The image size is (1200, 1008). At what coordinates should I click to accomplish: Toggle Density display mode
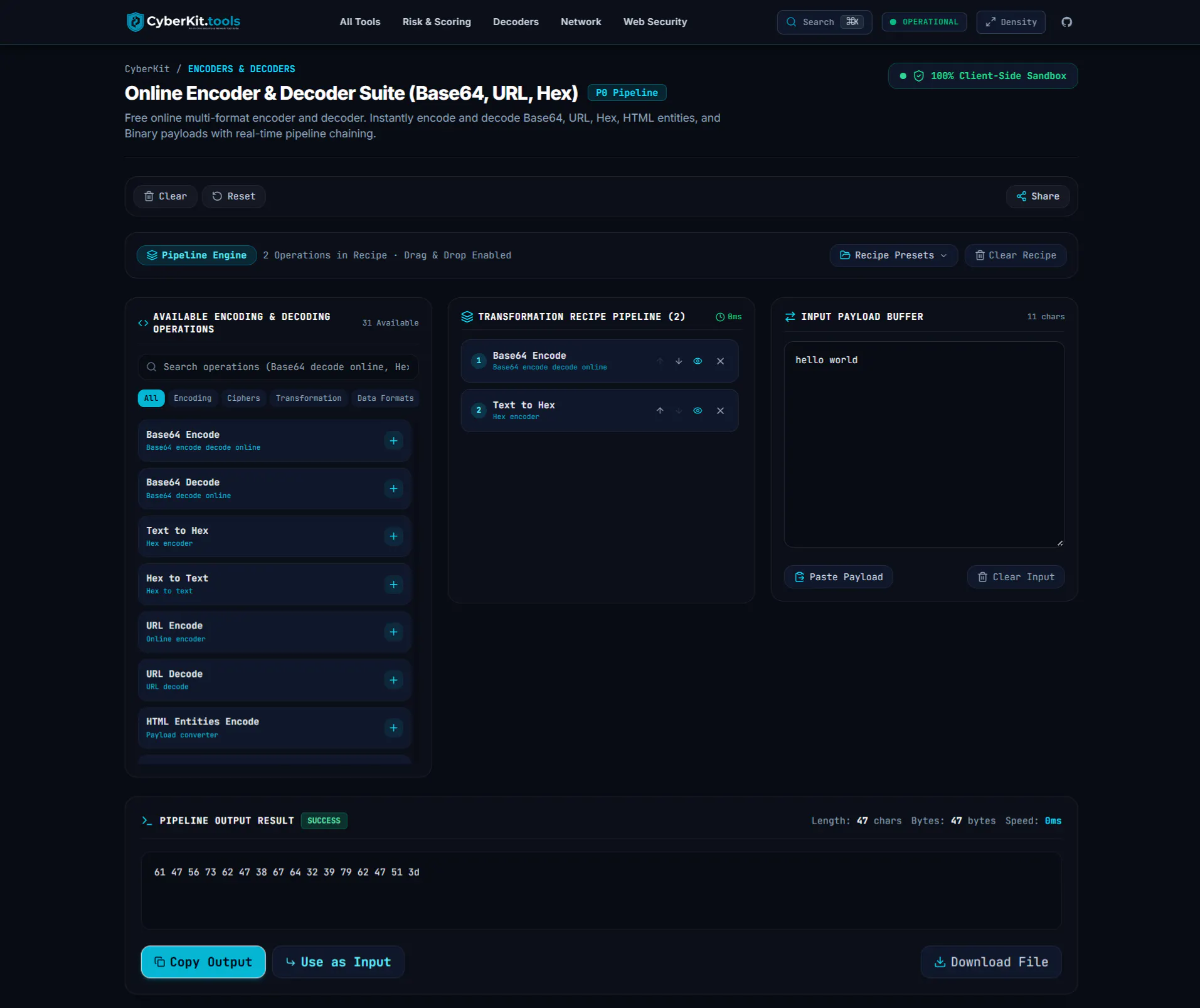(x=1011, y=22)
